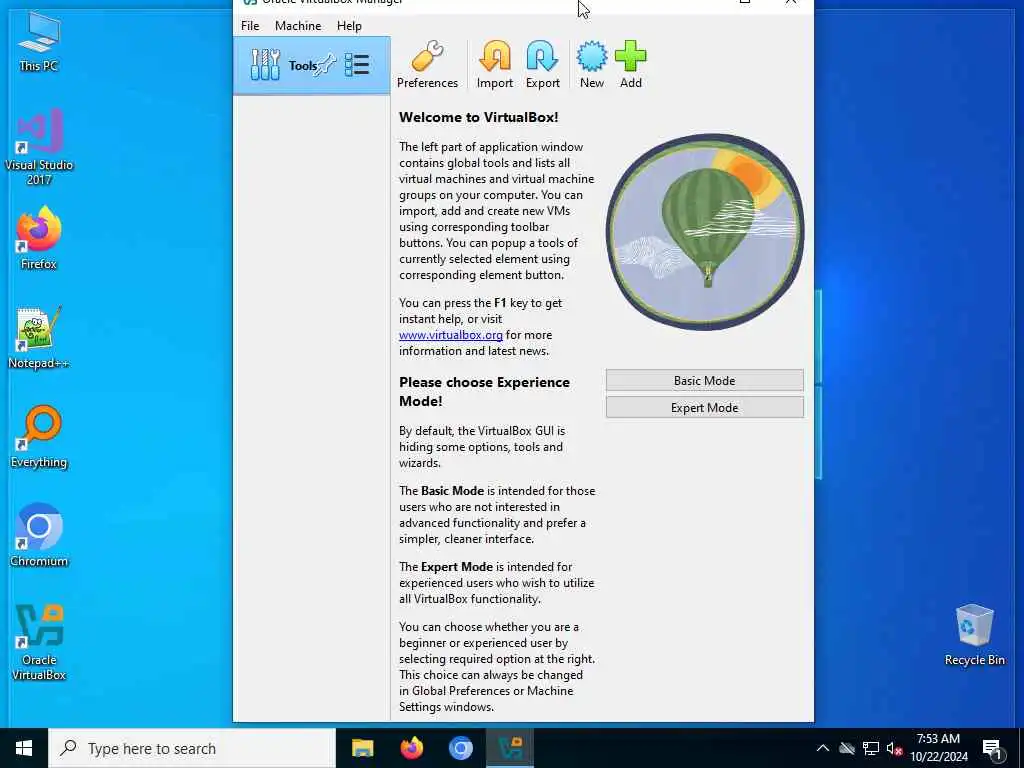
Task: Open the clock showing 7:53 AM
Action: (x=938, y=748)
